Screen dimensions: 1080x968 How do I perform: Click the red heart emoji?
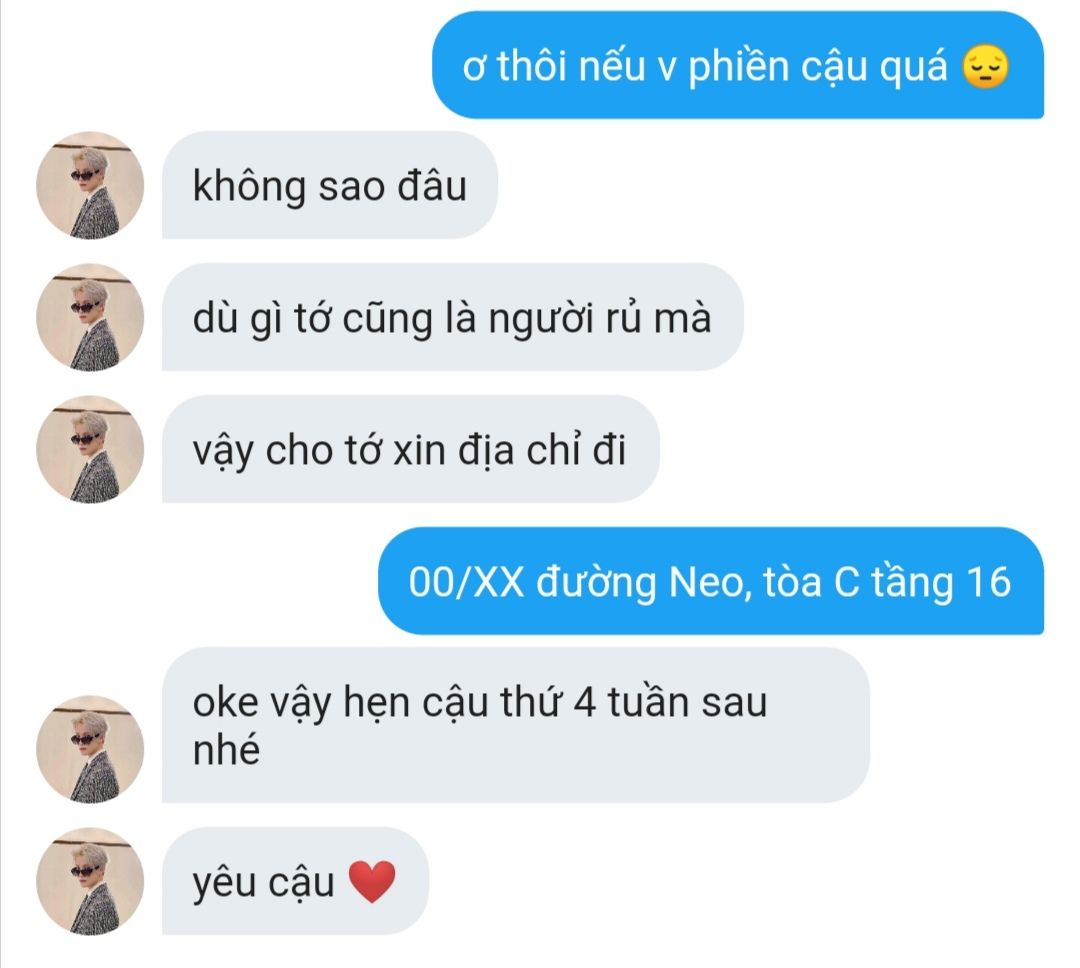point(372,882)
